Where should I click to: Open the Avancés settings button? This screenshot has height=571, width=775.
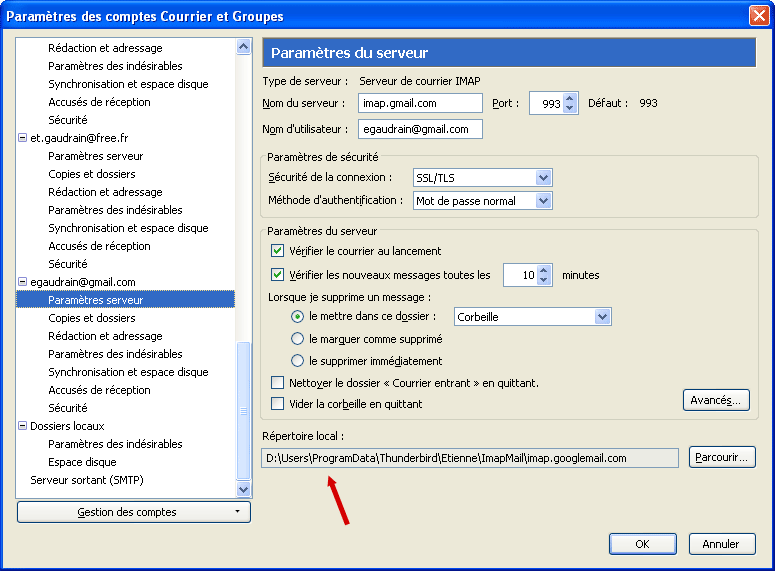click(x=715, y=401)
